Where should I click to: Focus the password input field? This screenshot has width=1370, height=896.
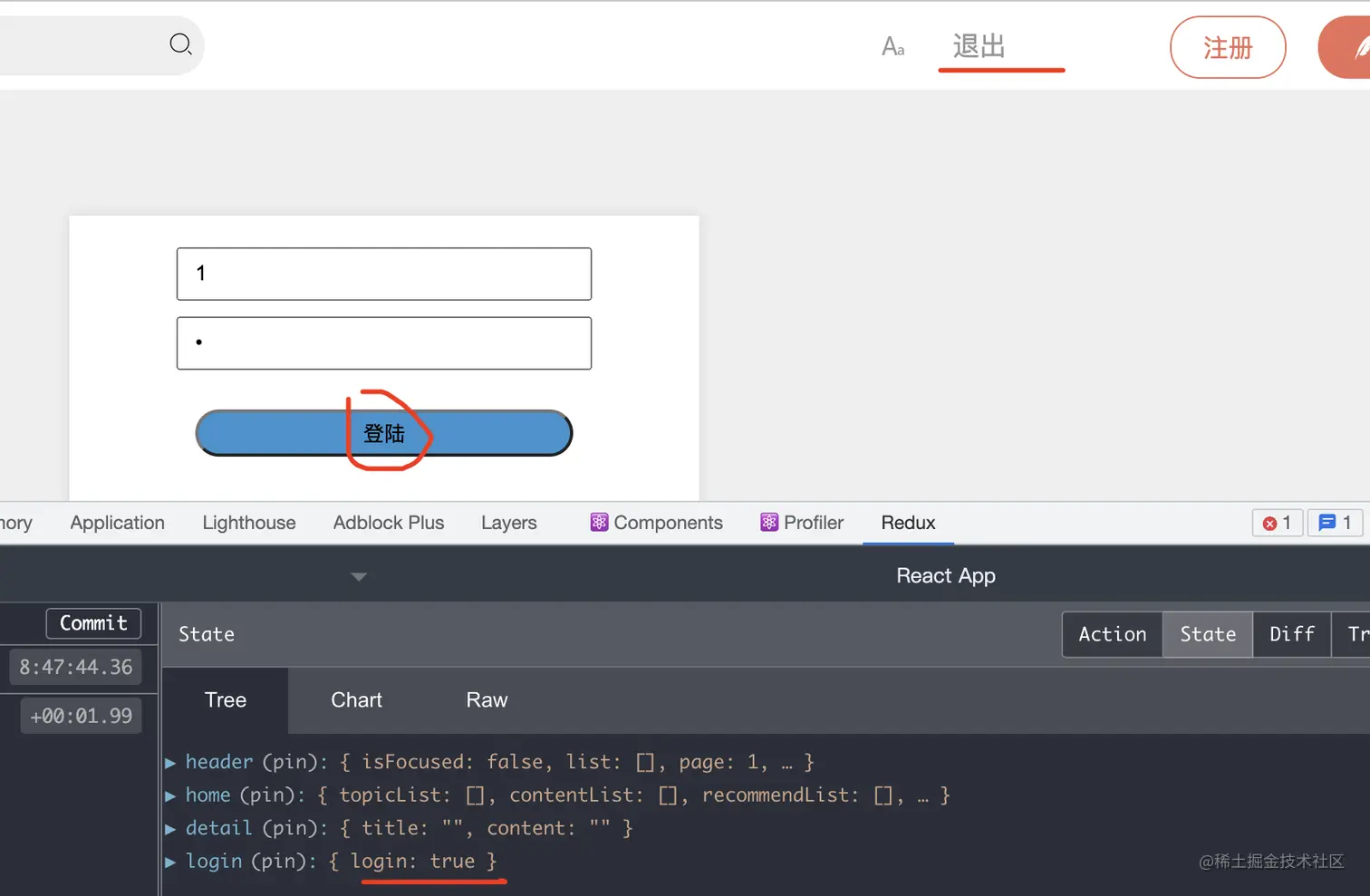coord(384,343)
